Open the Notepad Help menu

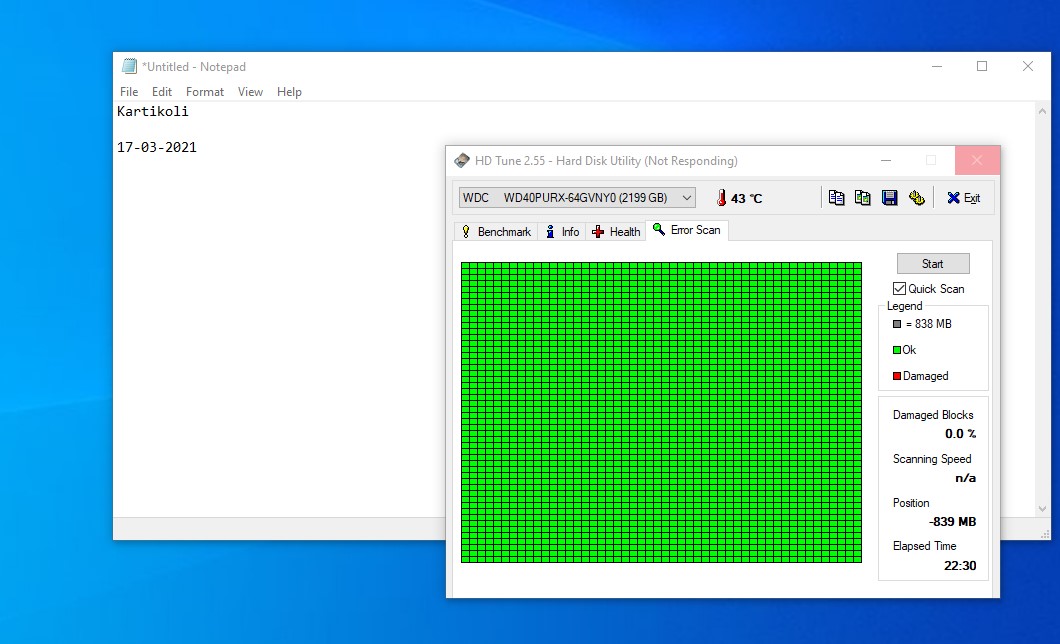[x=289, y=92]
